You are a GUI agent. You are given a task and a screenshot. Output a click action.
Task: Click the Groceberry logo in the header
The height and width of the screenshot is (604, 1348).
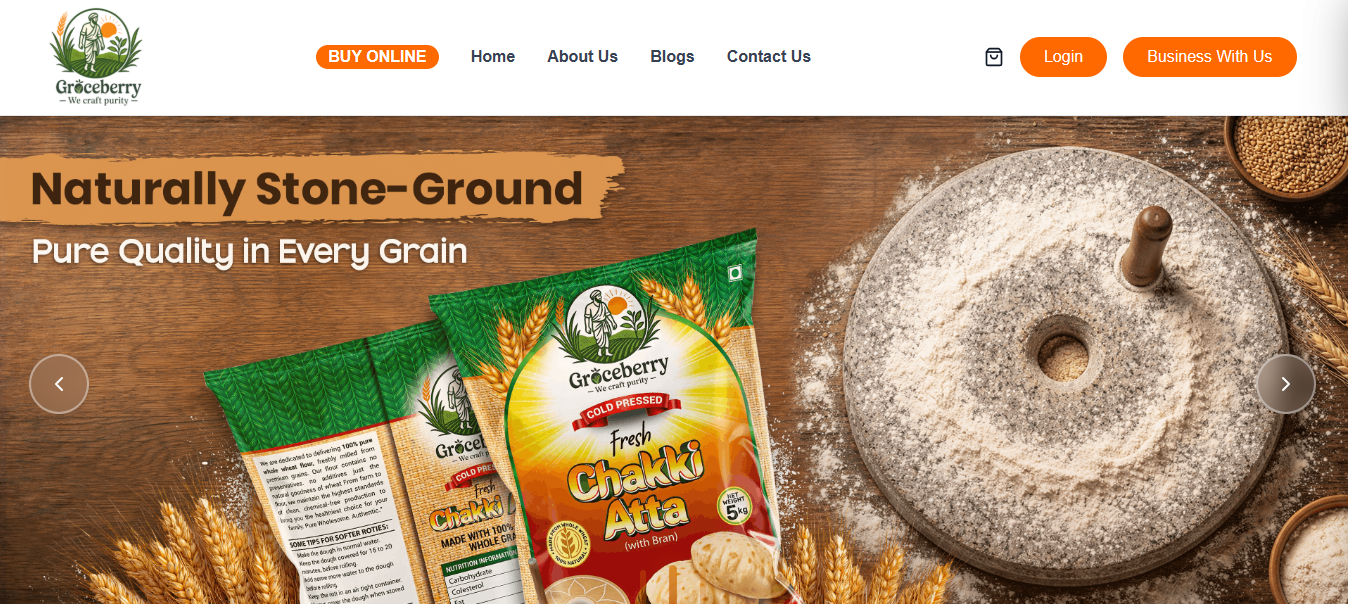(97, 57)
